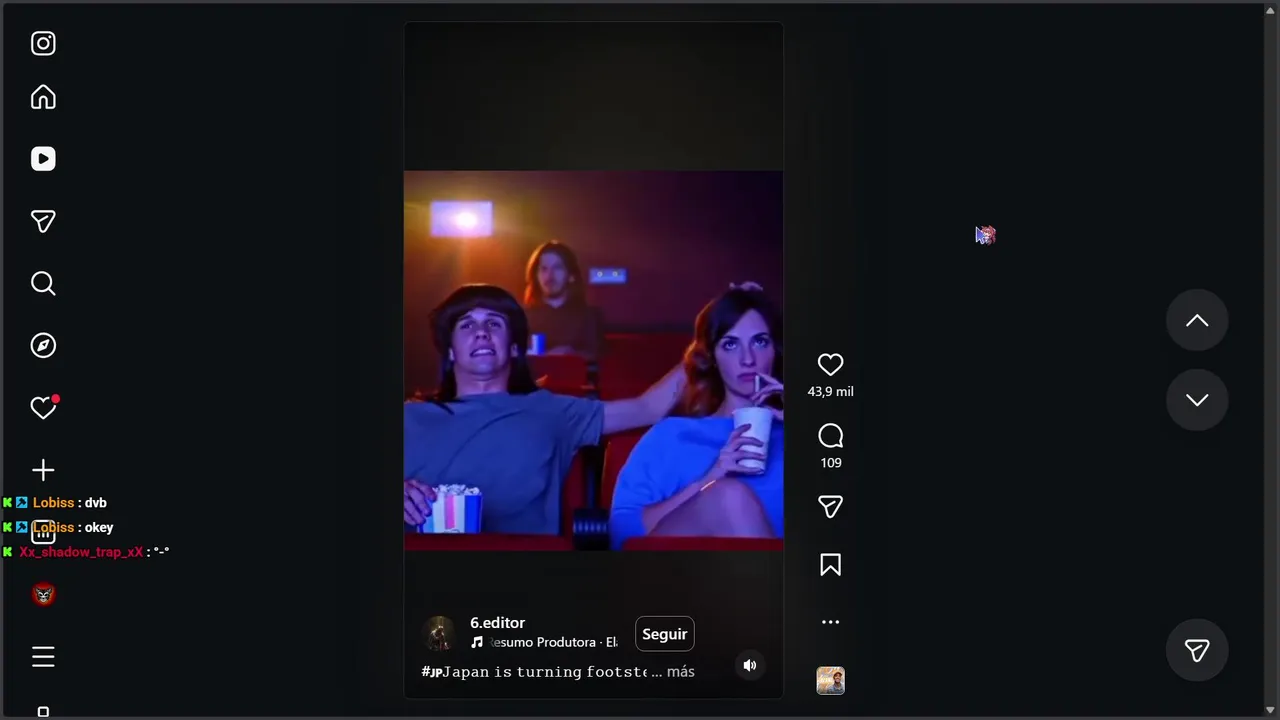Save the reel with bookmark icon
The height and width of the screenshot is (720, 1280).
(x=830, y=565)
